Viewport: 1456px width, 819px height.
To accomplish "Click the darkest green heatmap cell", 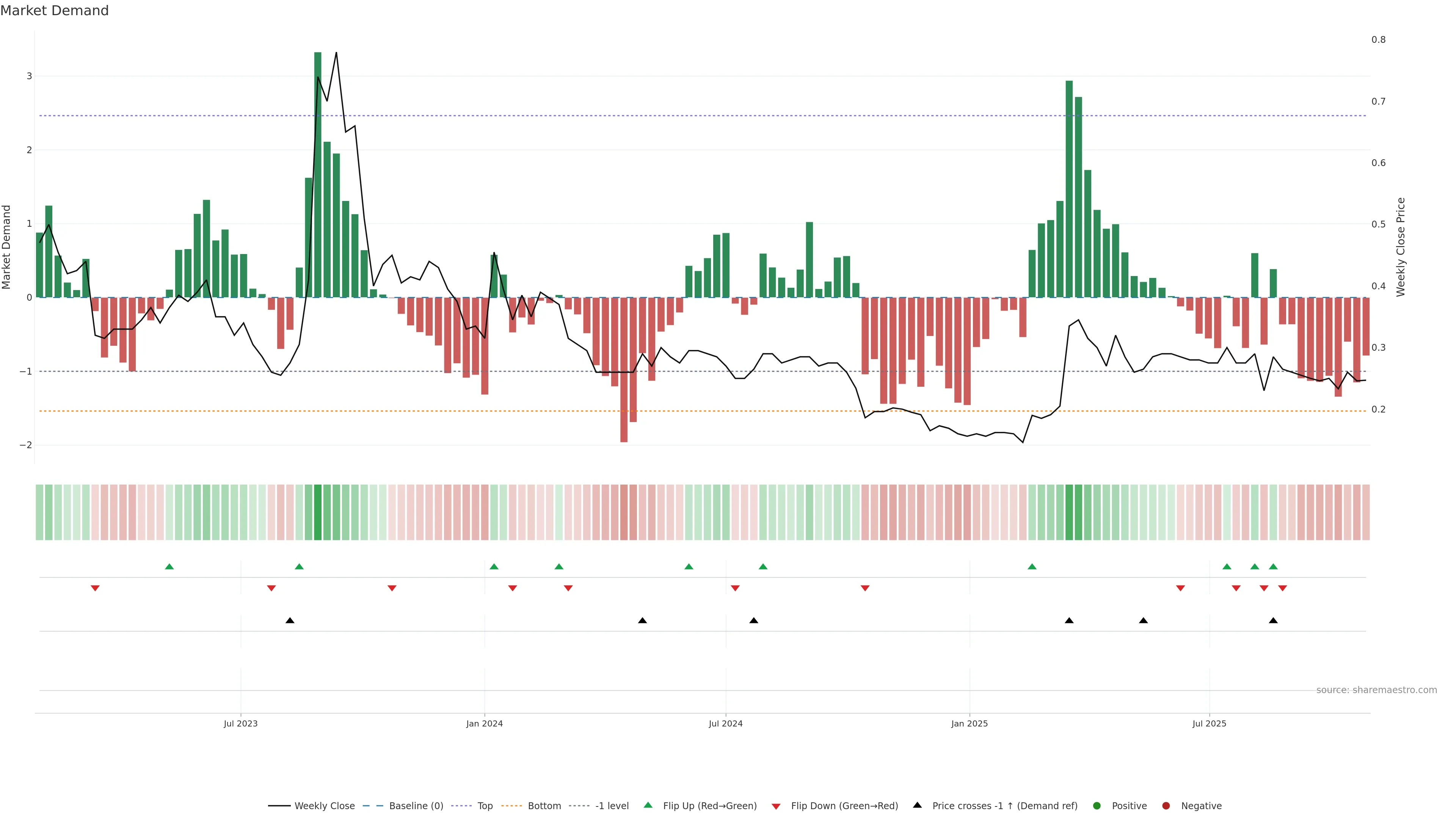I will pos(318,512).
